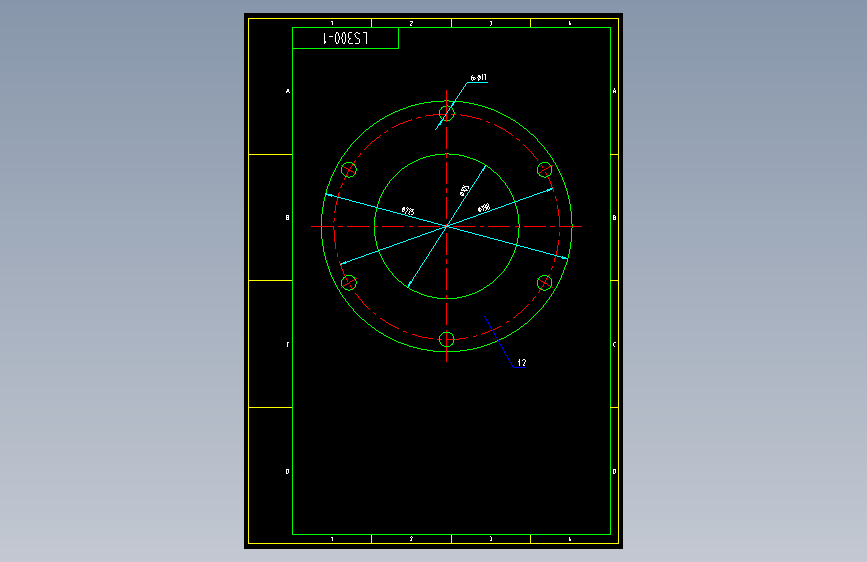The width and height of the screenshot is (867, 562).
Task: Select the upper-left bolt hole circle
Action: pyautogui.click(x=349, y=170)
